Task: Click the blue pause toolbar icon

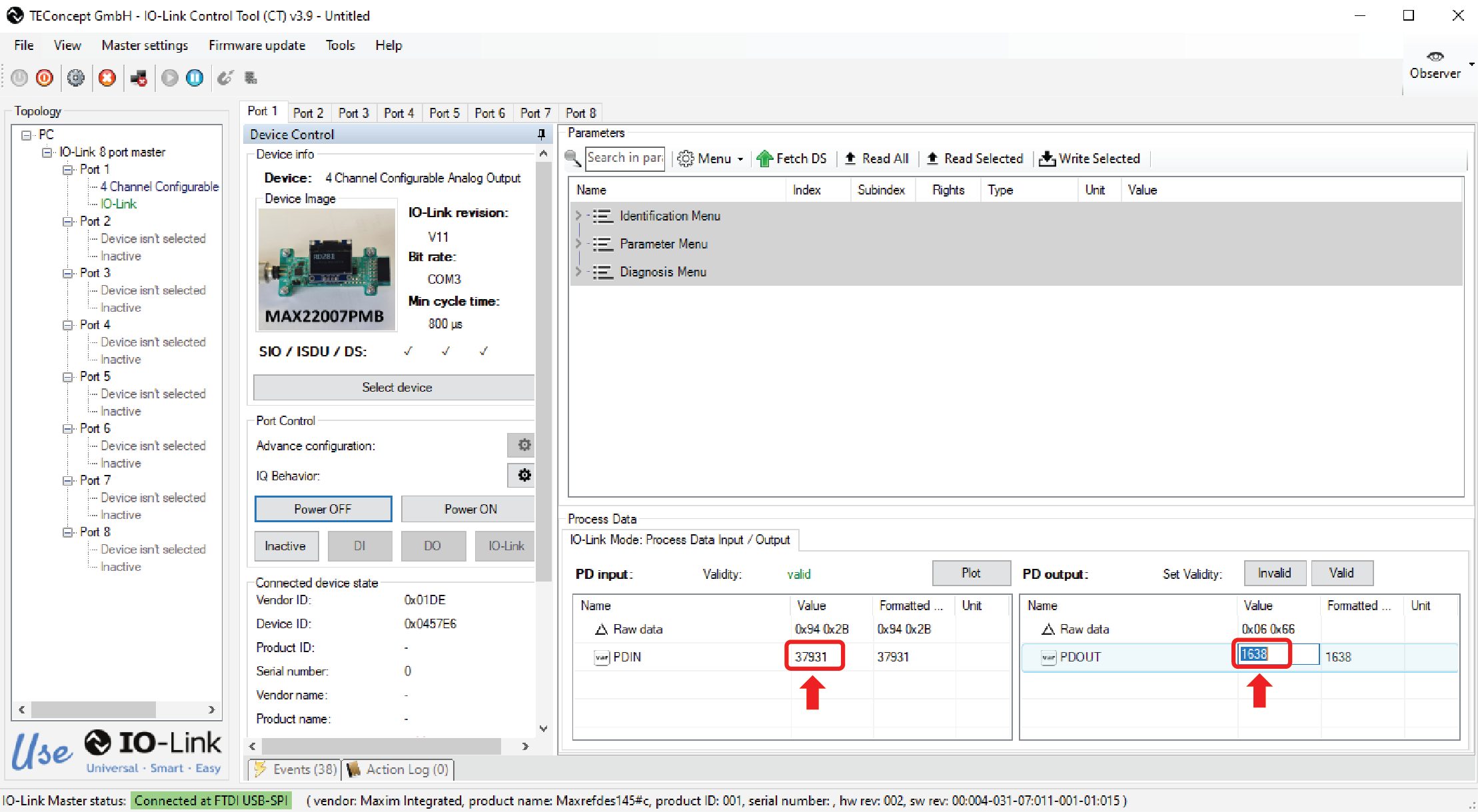Action: (195, 78)
